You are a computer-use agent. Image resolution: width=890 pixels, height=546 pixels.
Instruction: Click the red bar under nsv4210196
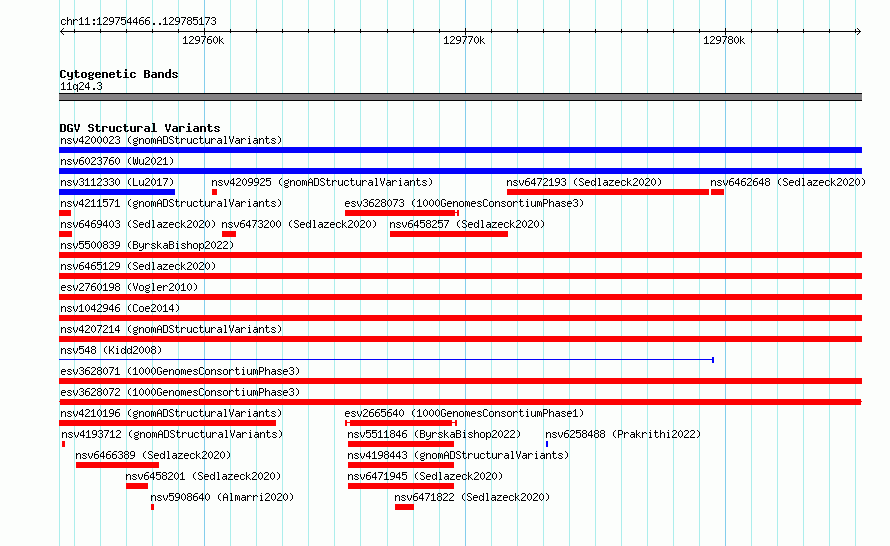[x=167, y=423]
